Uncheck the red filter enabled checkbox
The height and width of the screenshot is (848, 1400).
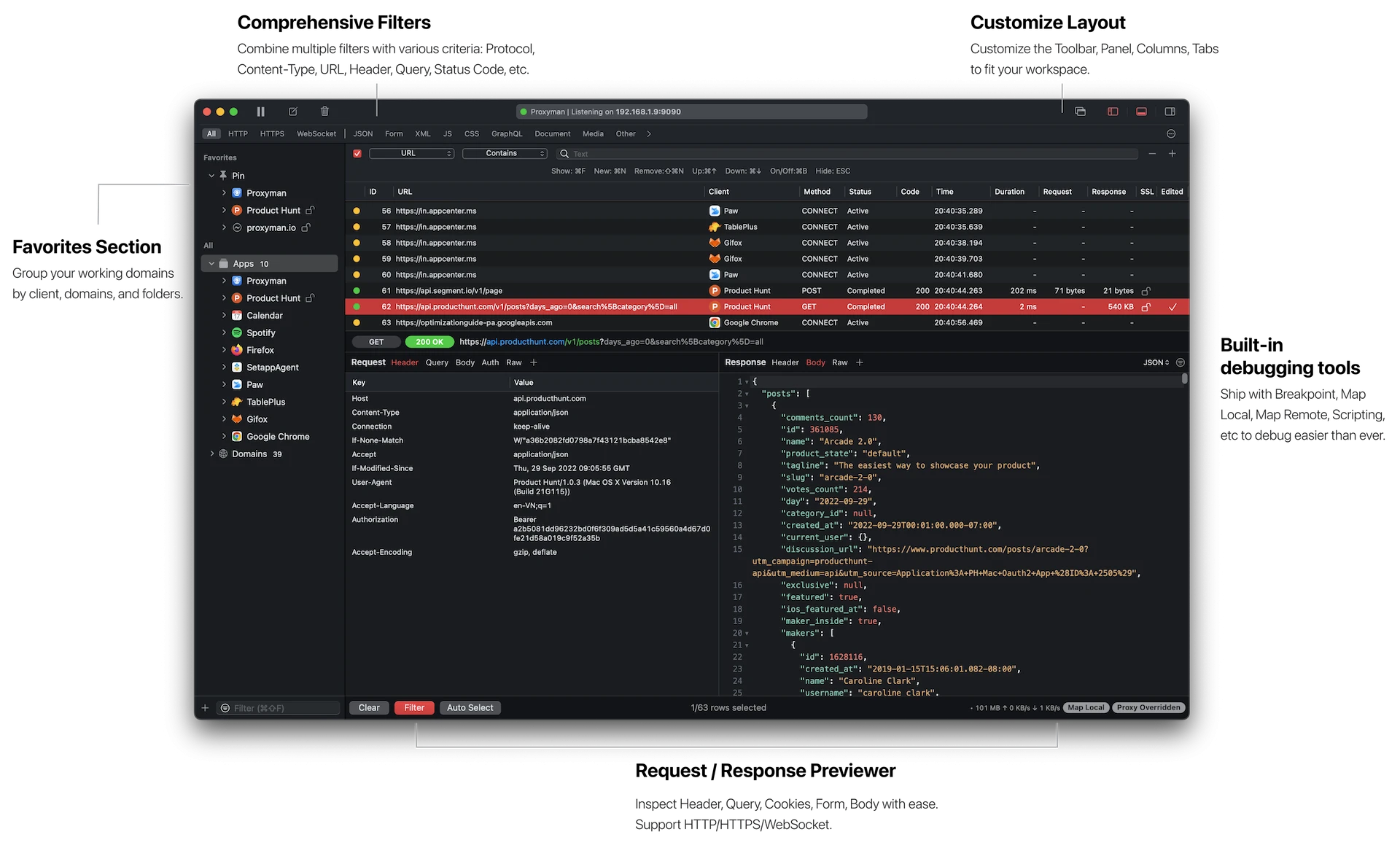(x=357, y=154)
